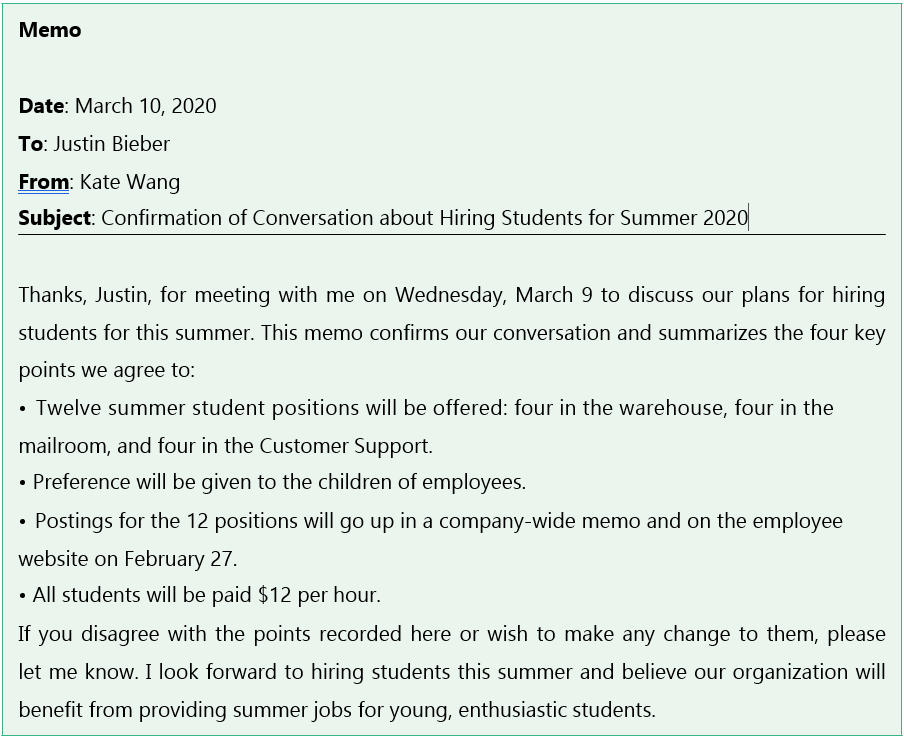Click the underlined From label
904x739 pixels.
[x=44, y=182]
